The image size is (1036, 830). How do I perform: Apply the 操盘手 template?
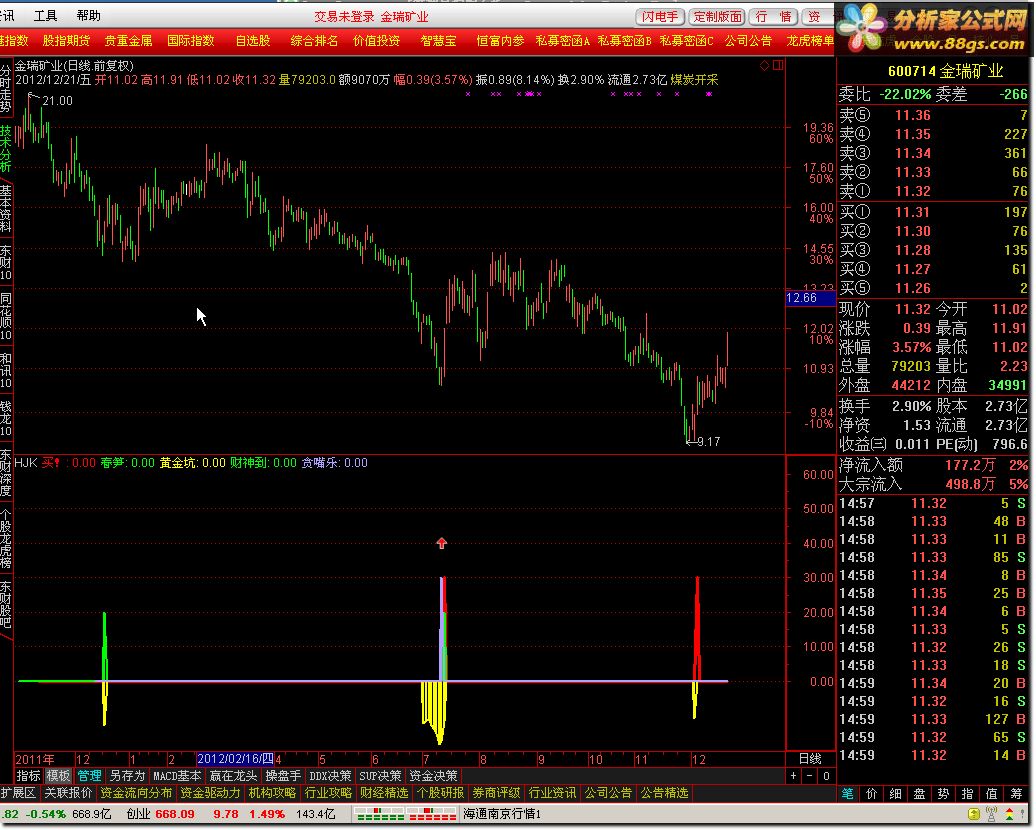point(283,776)
